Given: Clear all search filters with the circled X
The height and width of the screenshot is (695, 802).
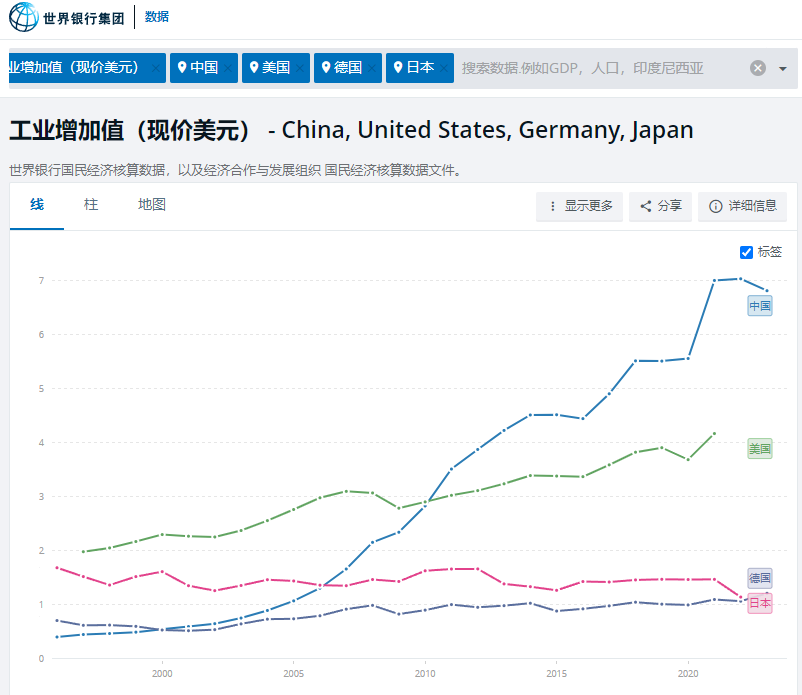Looking at the screenshot, I should pos(758,68).
